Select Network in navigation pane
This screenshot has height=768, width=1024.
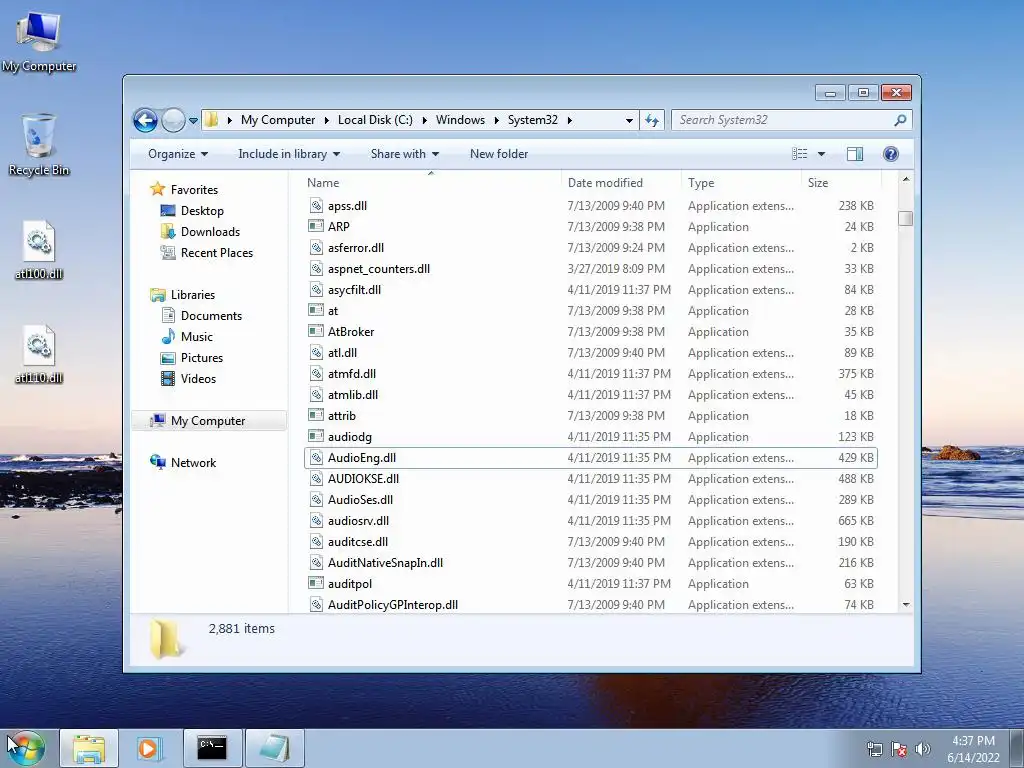(x=193, y=463)
